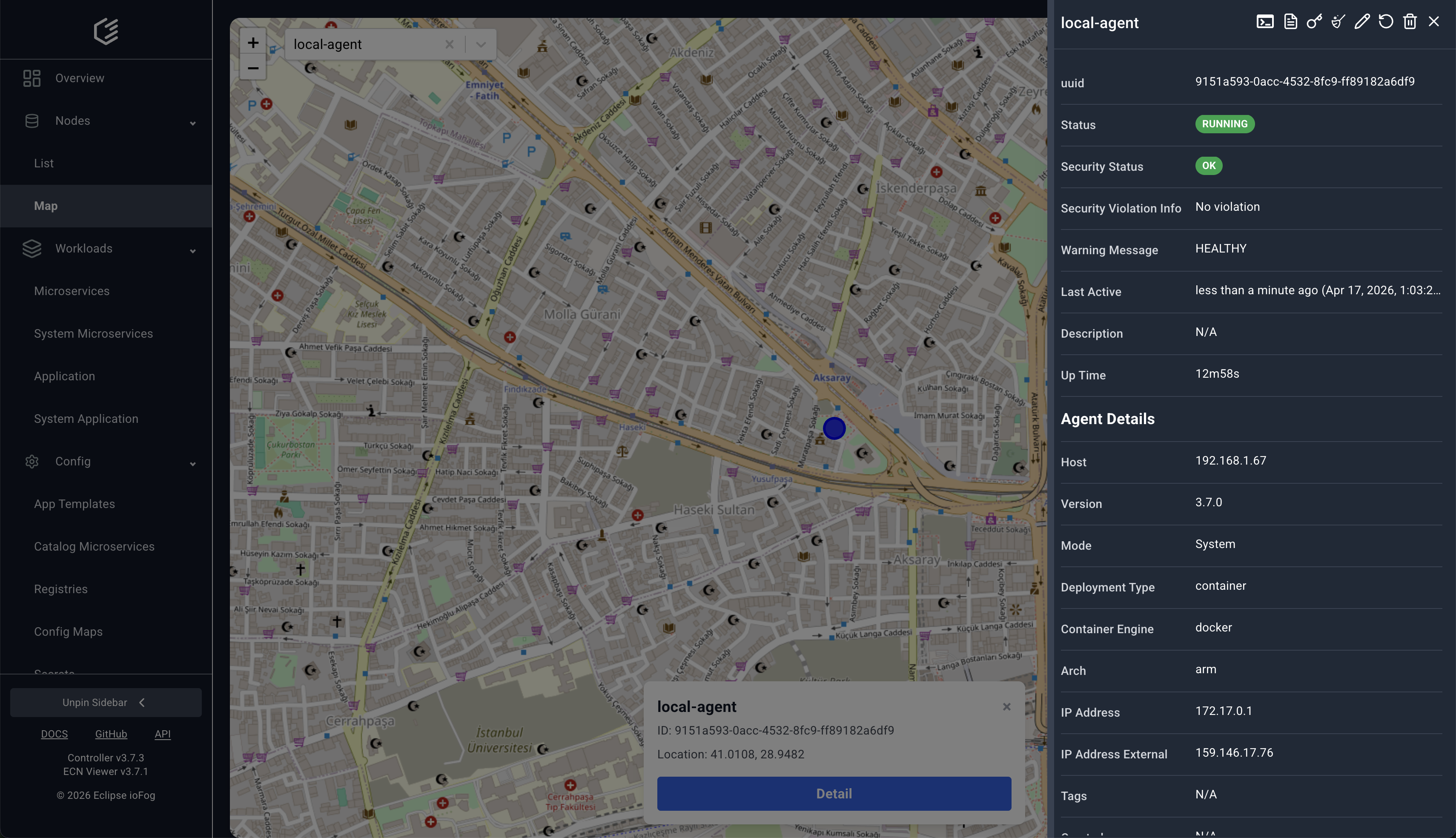
Task: Zoom in on the map with the plus control
Action: coord(253,42)
